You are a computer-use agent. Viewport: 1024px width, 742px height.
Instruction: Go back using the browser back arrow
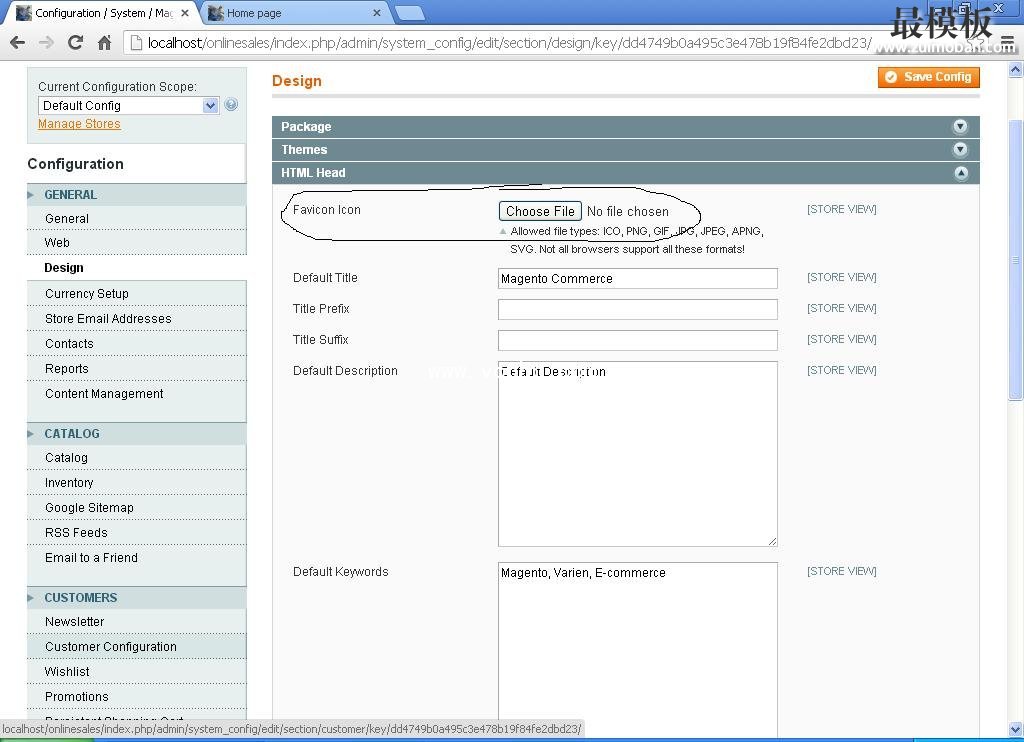click(18, 43)
